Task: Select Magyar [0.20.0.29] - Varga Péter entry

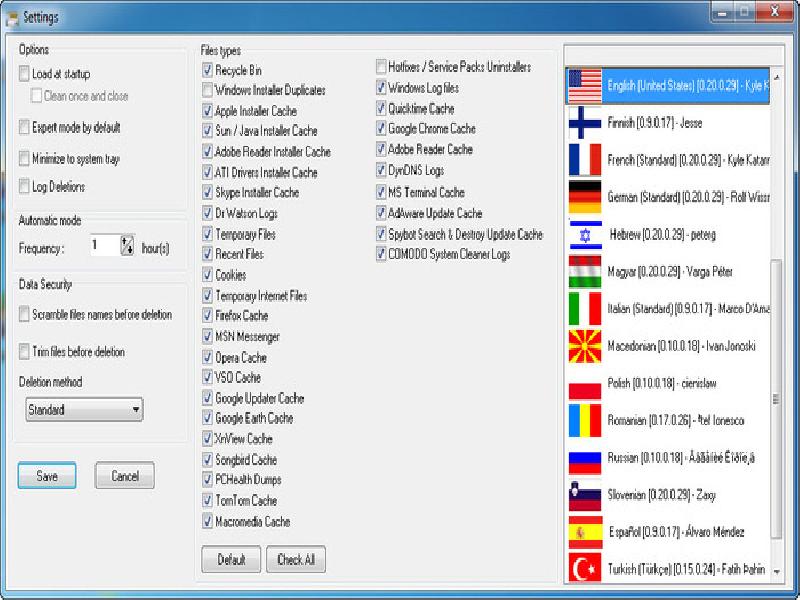Action: point(668,272)
